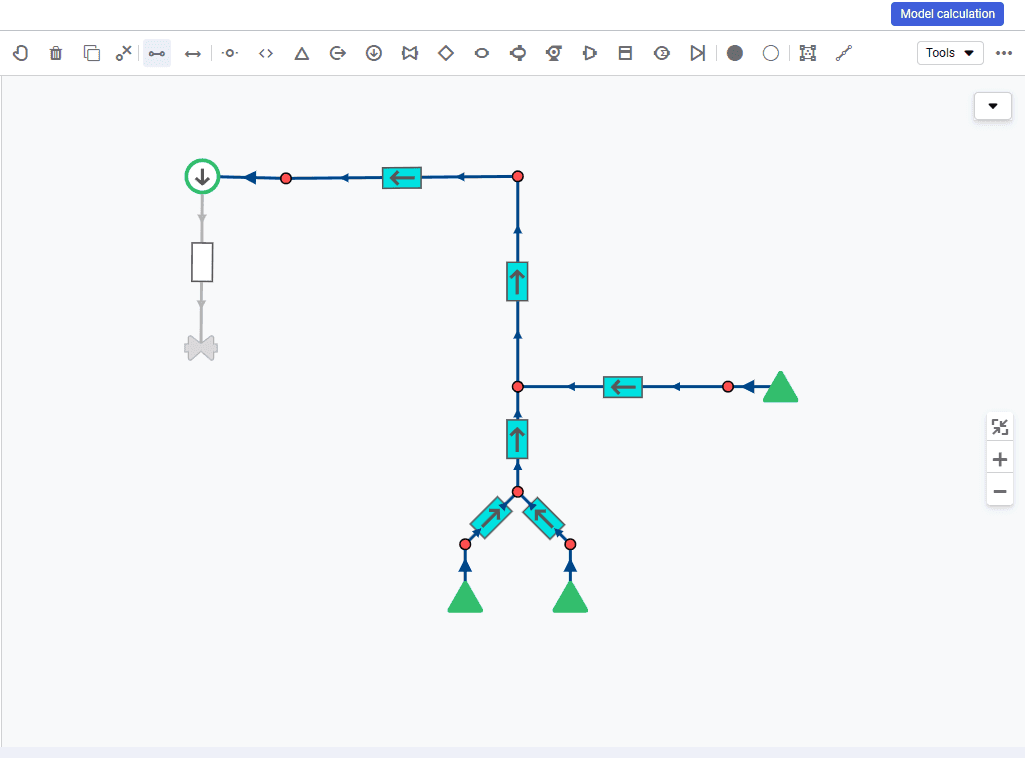This screenshot has height=758, width=1025.
Task: Click the red node nearest the sink circle
Action: pos(286,178)
